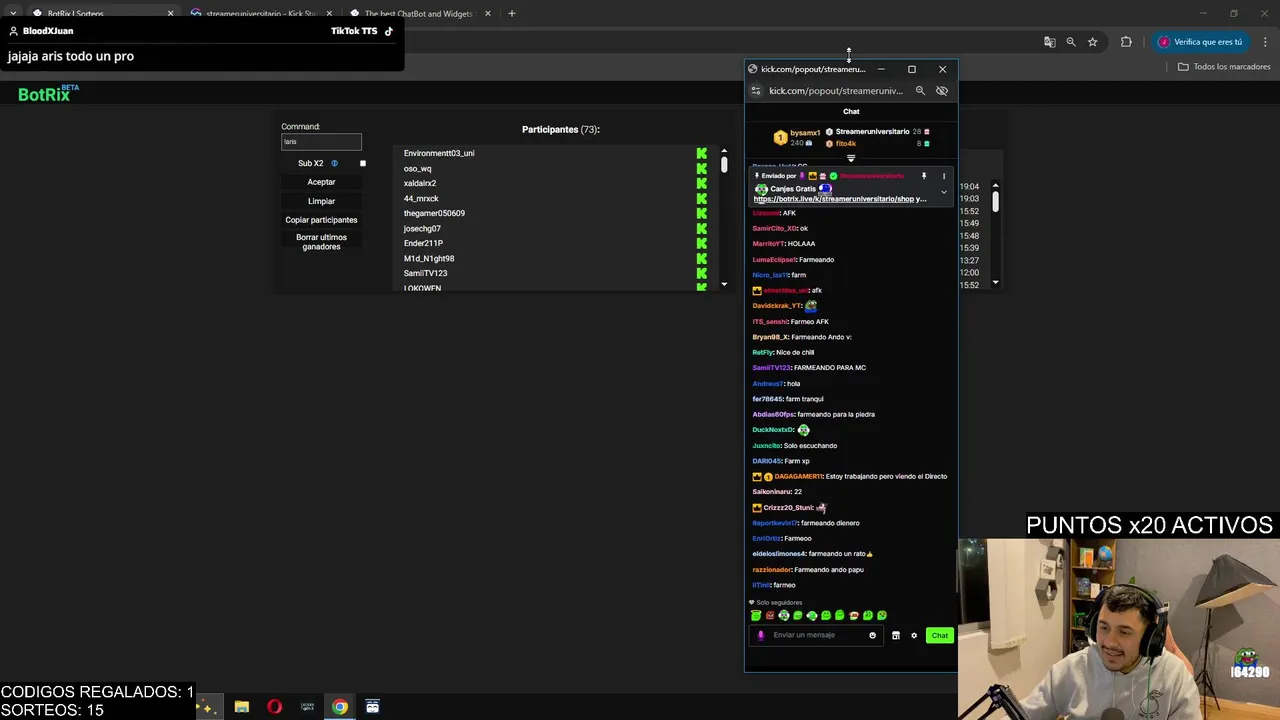Open Google Chrome from the taskbar

(x=340, y=707)
